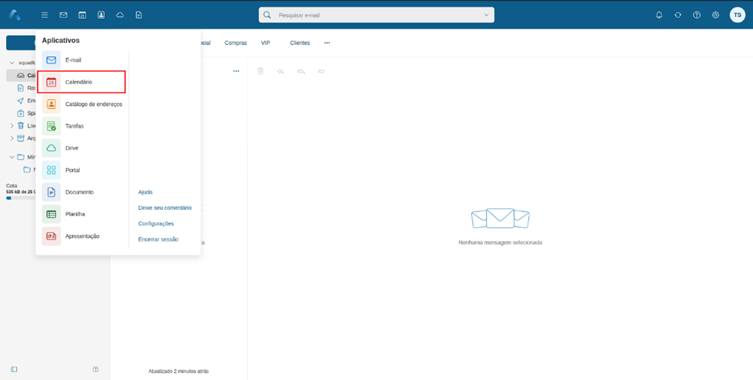Click the cloud Drive icon in the top bar
The width and height of the screenshot is (753, 380).
pyautogui.click(x=120, y=15)
